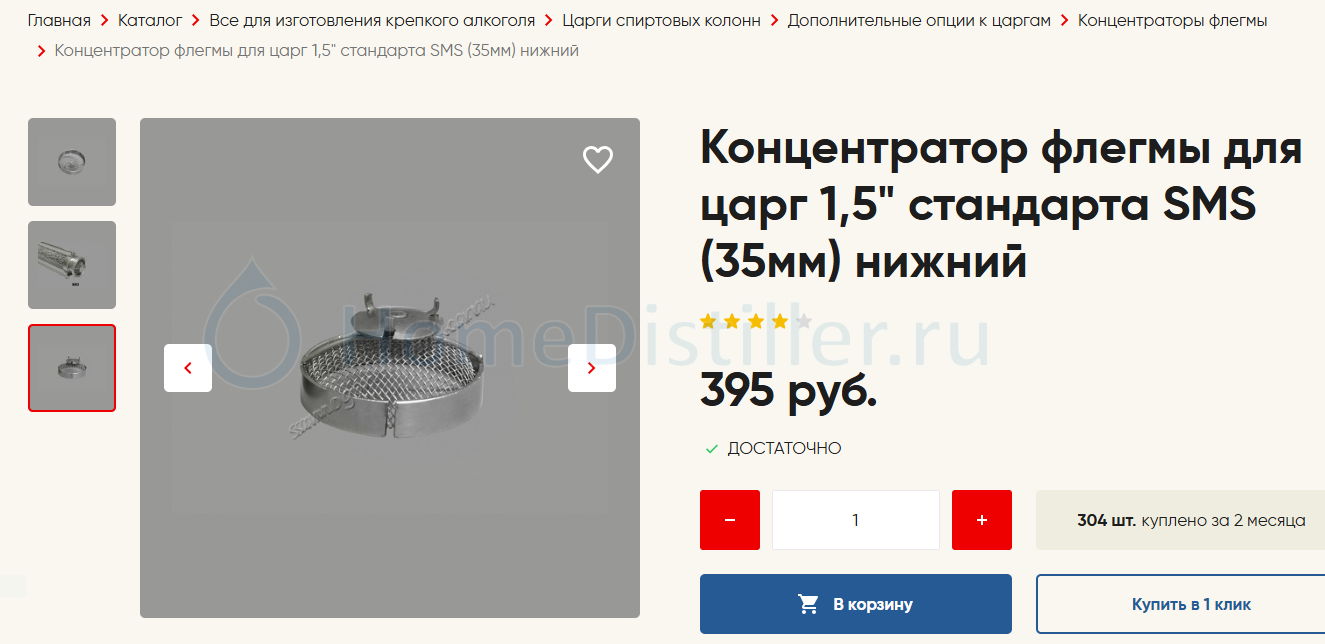Image resolution: width=1325 pixels, height=644 pixels.
Task: Add product to favorites with heart icon
Action: point(598,159)
